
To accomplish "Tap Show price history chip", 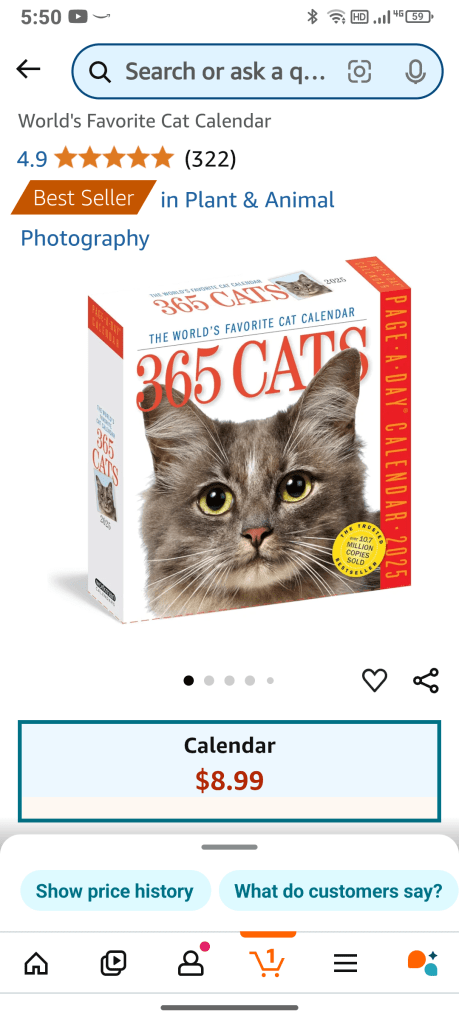I will pos(115,891).
